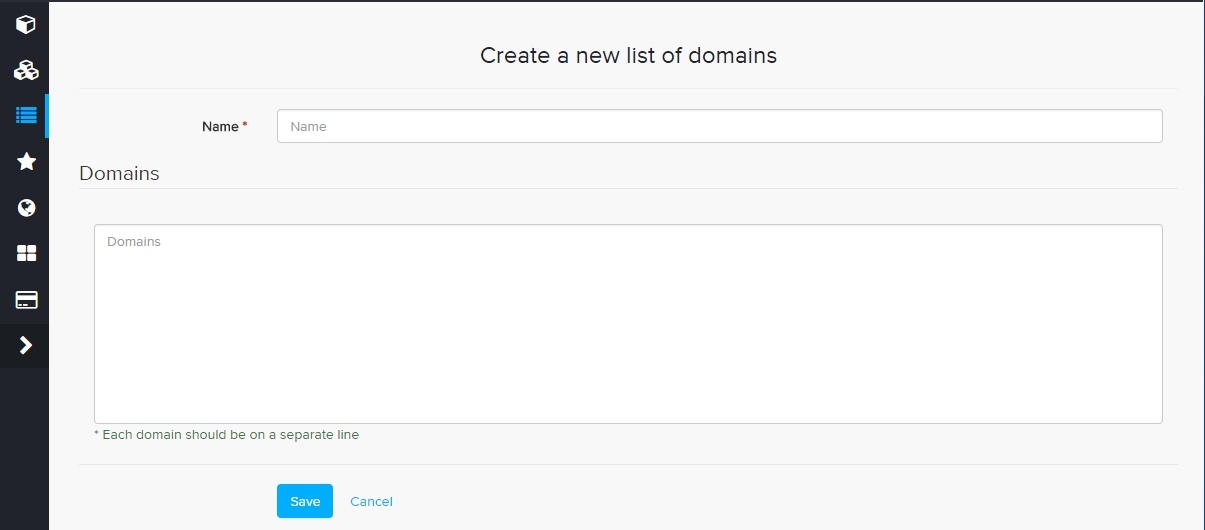The width and height of the screenshot is (1205, 530).
Task: Click the 'Name' placeholder text in the field
Action: pos(308,127)
